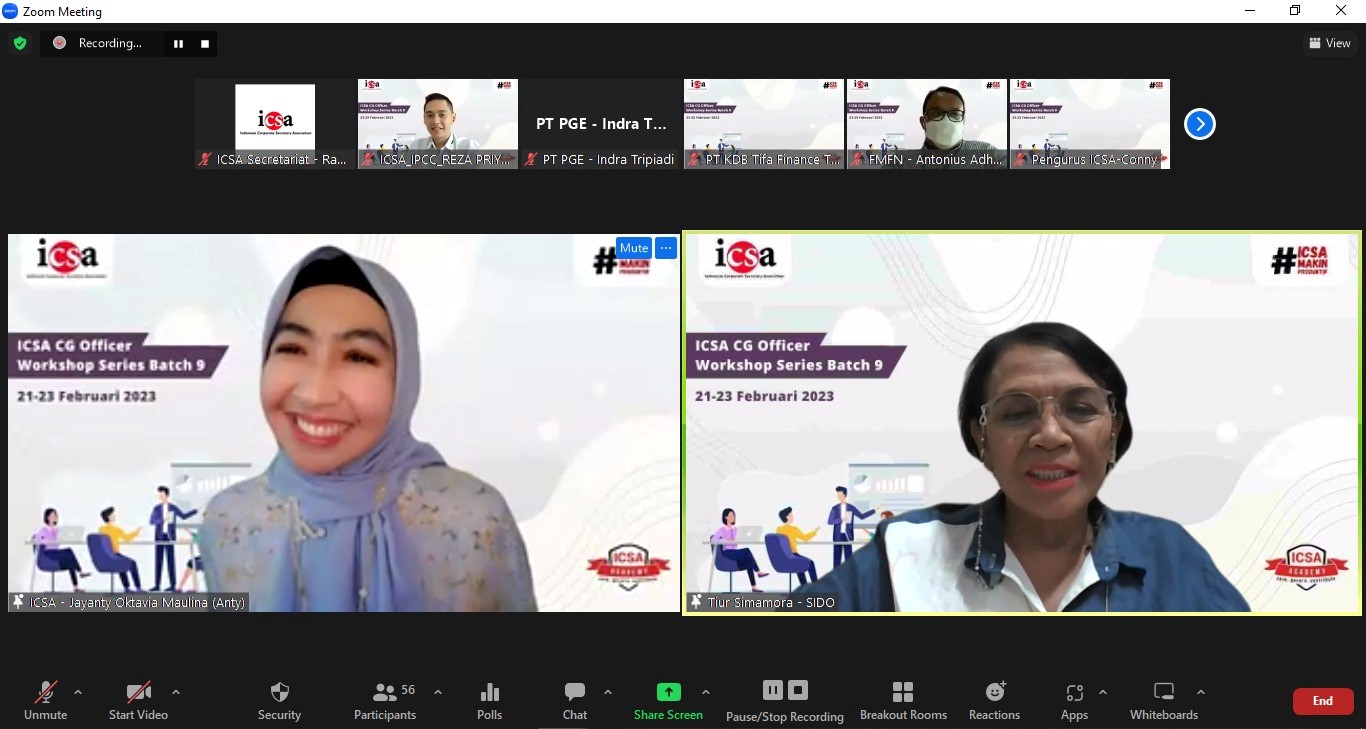Open the Reactions smiley icon
Image resolution: width=1366 pixels, height=729 pixels.
tap(995, 692)
